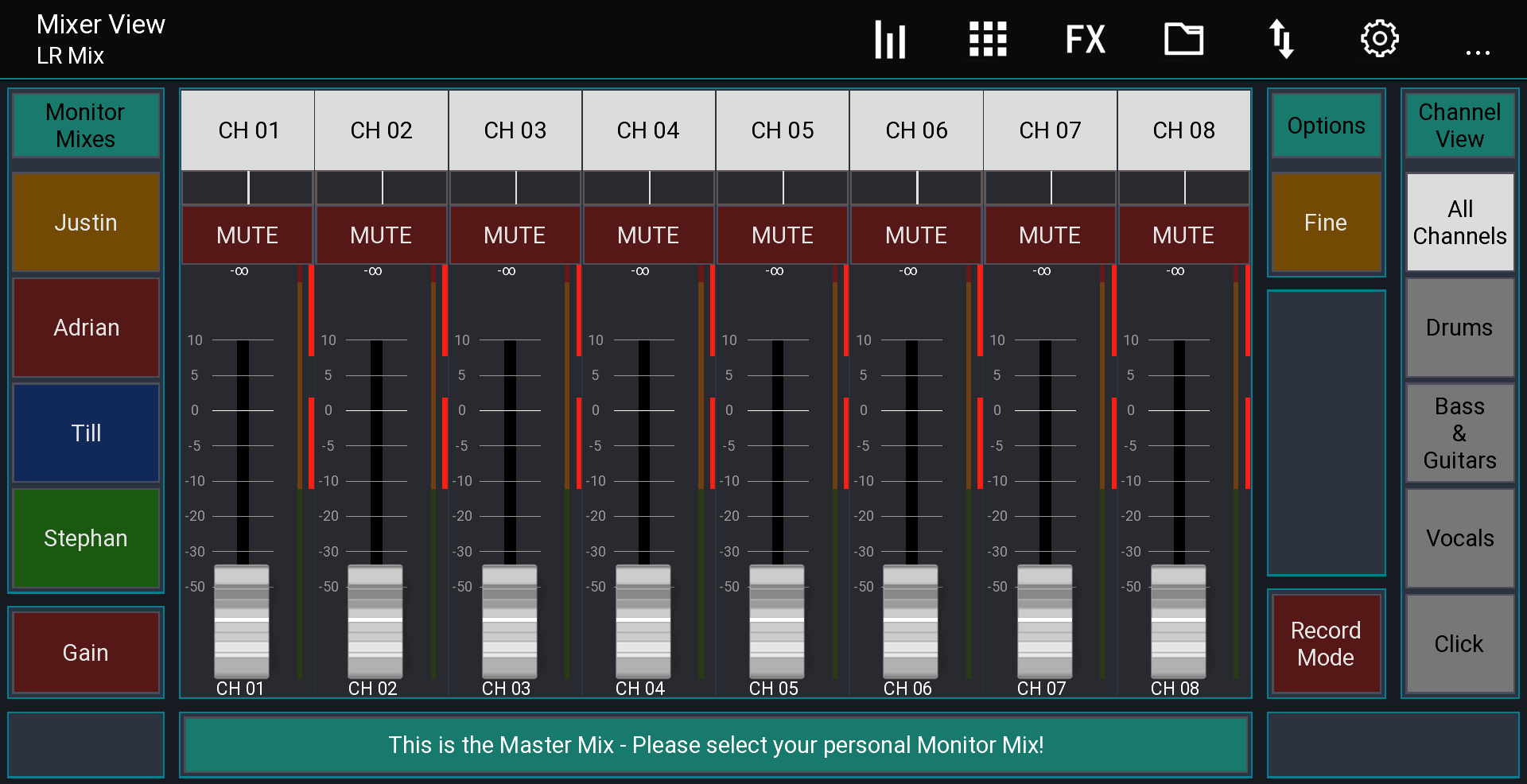Switch to the Drums layer
The width and height of the screenshot is (1527, 784).
(x=1459, y=328)
